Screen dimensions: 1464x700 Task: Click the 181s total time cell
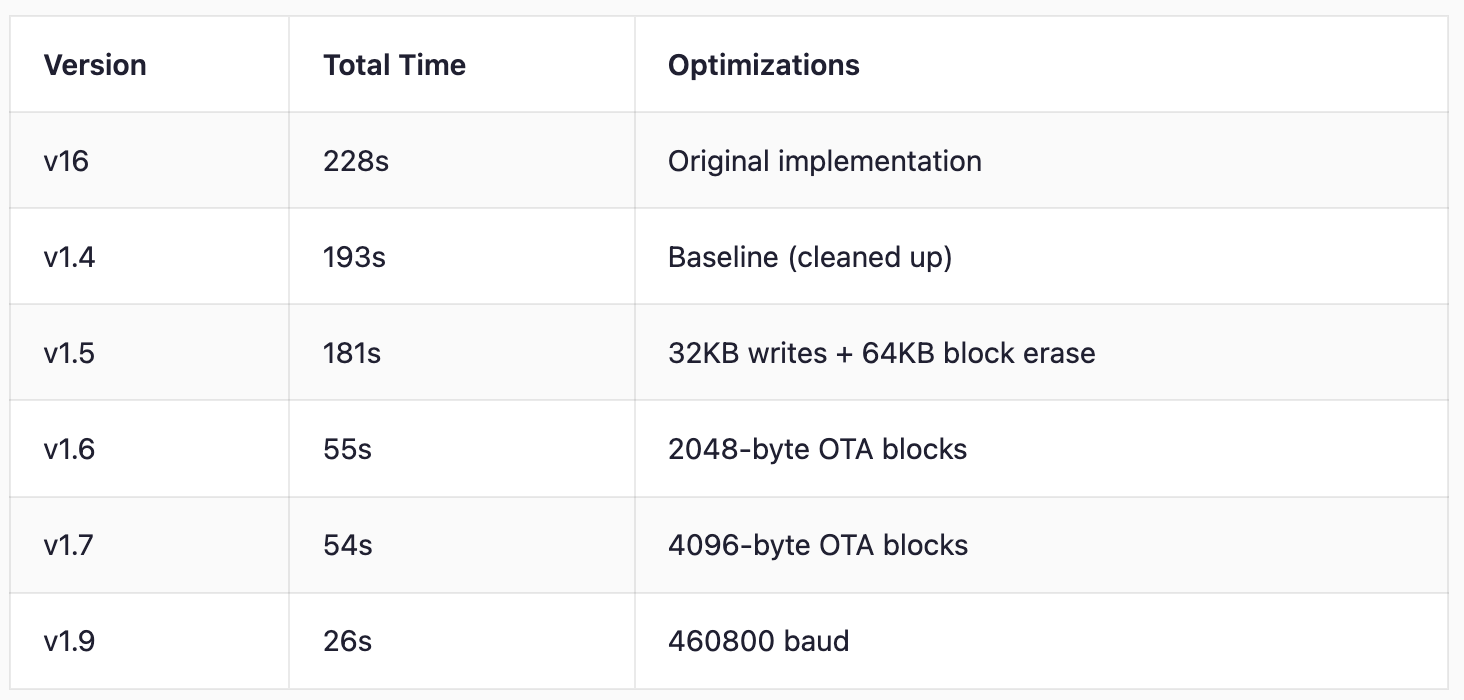tap(352, 353)
